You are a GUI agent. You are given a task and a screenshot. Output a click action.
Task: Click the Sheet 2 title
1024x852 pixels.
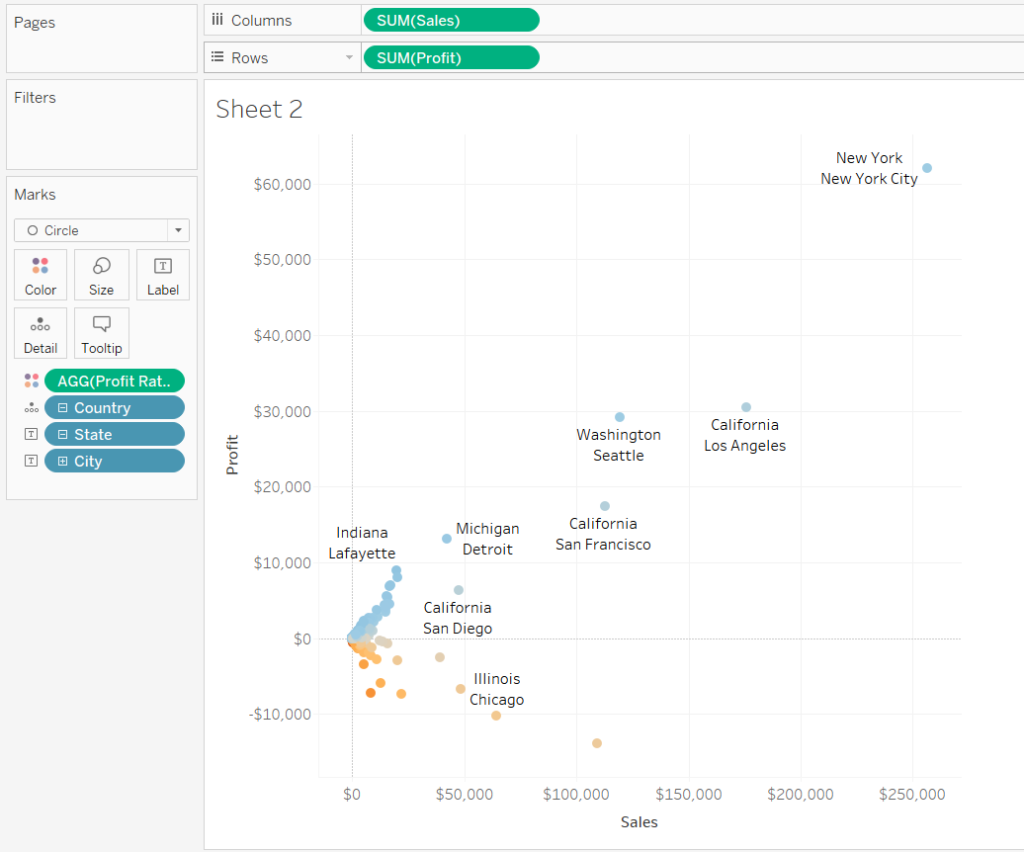tap(259, 109)
